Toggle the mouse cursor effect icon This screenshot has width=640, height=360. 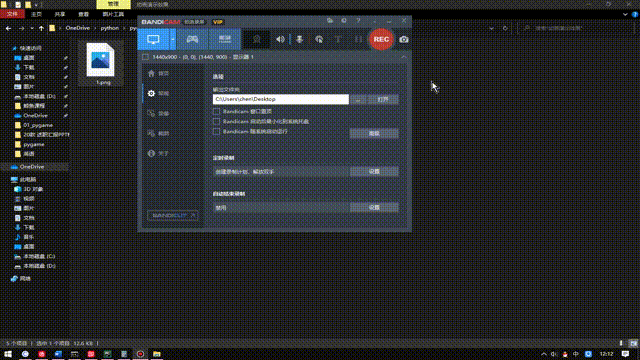[x=319, y=40]
